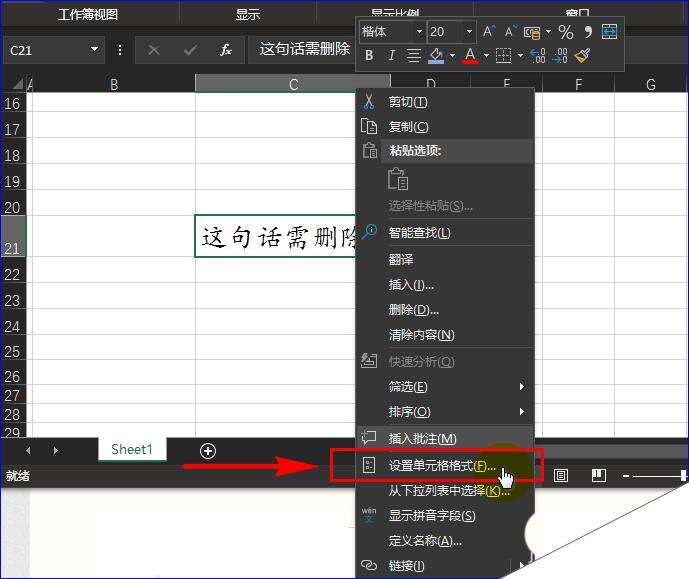Choose 插入(I)... menu entry

[x=444, y=285]
